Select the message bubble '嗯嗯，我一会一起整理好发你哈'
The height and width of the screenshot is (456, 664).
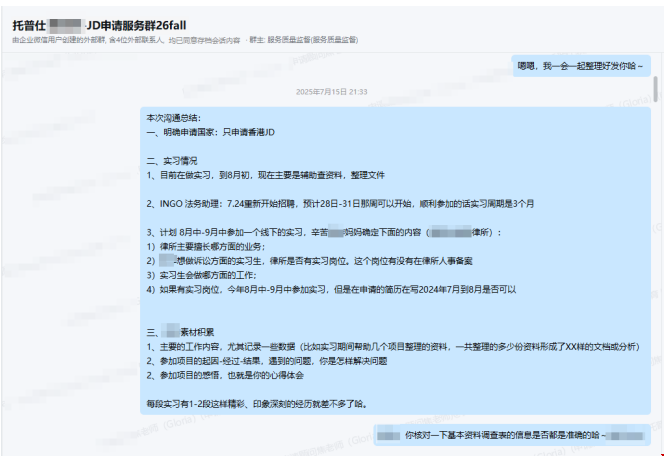coord(580,66)
